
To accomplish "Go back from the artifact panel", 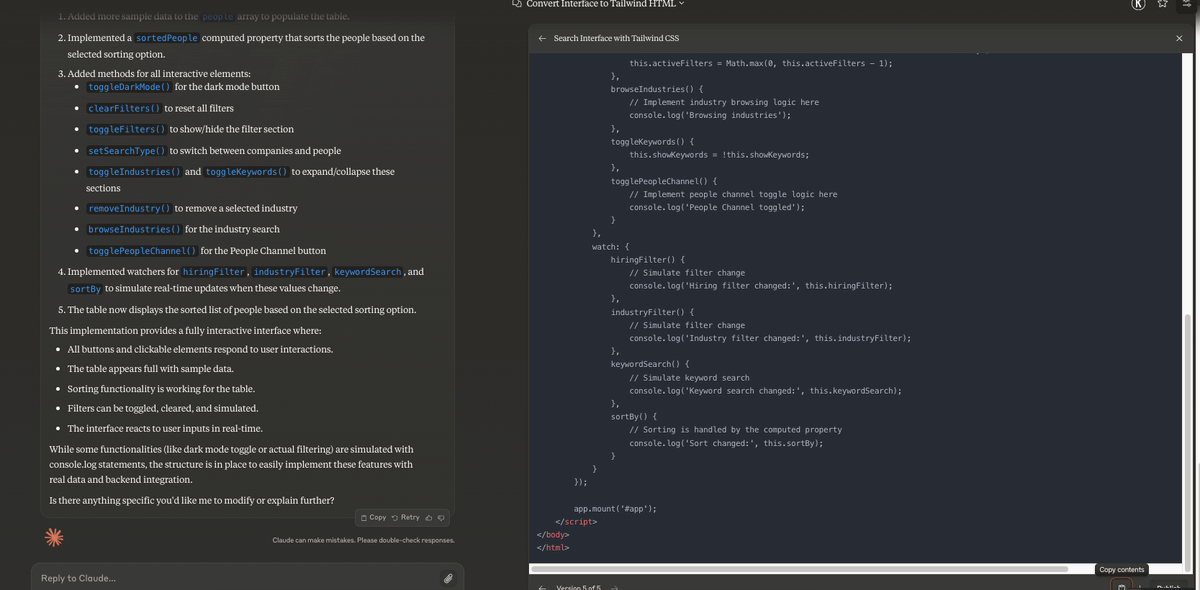I will [x=542, y=38].
